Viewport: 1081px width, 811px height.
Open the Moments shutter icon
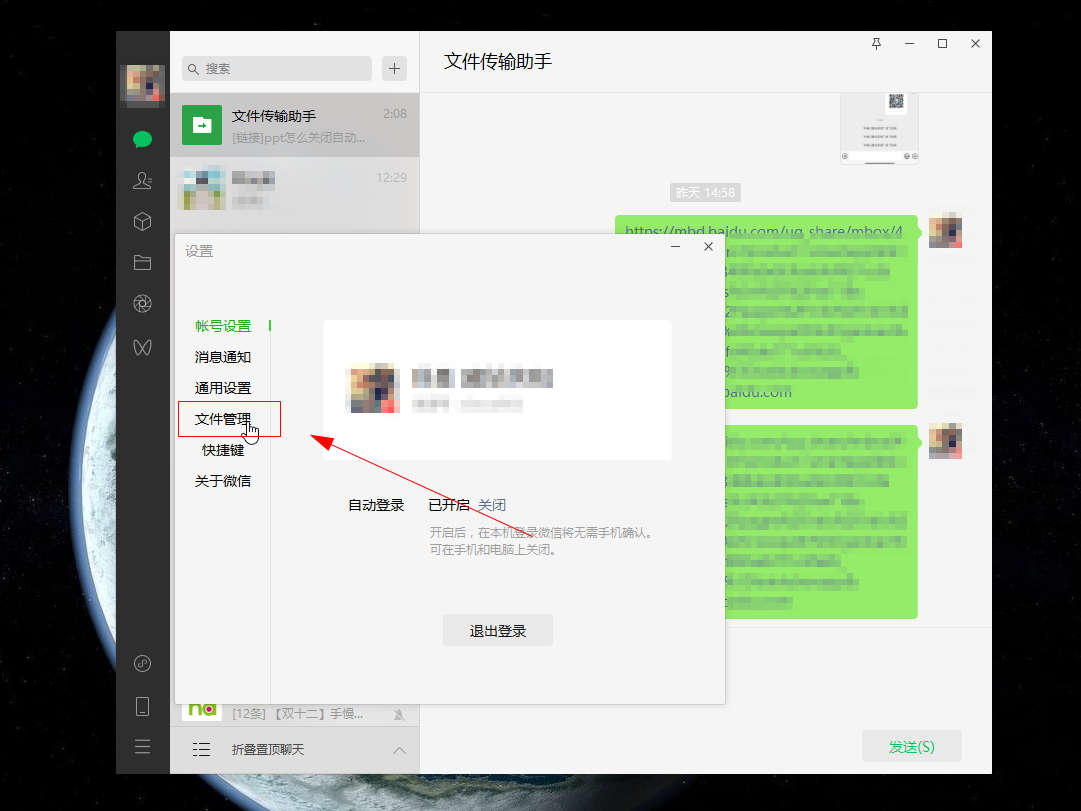(142, 303)
